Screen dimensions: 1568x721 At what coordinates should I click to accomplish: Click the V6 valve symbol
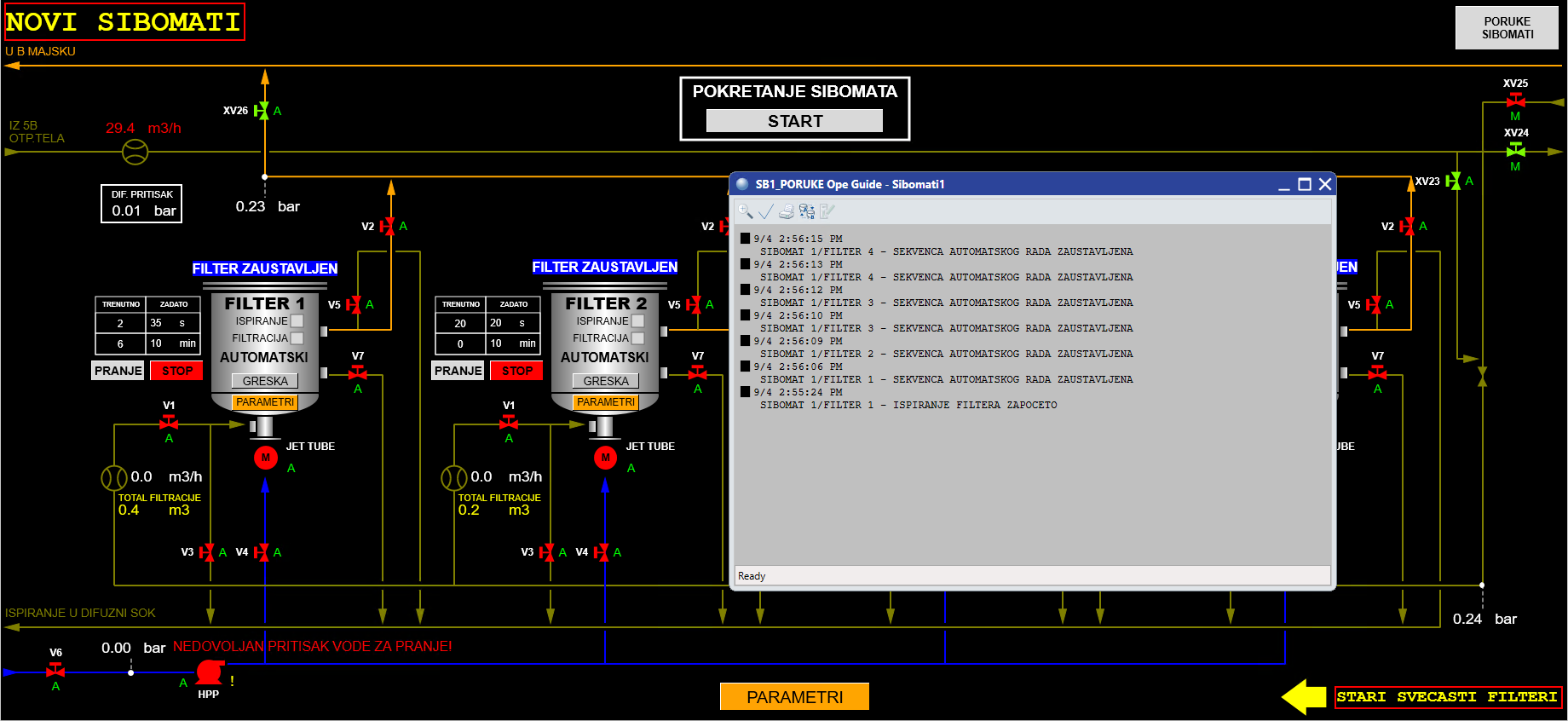[x=55, y=671]
